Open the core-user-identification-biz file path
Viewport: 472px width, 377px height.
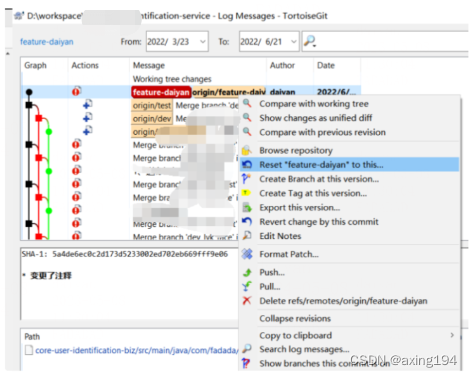[x=137, y=350]
